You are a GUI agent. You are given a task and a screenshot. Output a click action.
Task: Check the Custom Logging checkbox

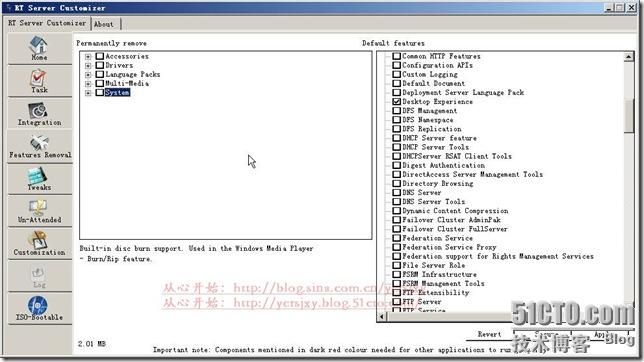[396, 74]
